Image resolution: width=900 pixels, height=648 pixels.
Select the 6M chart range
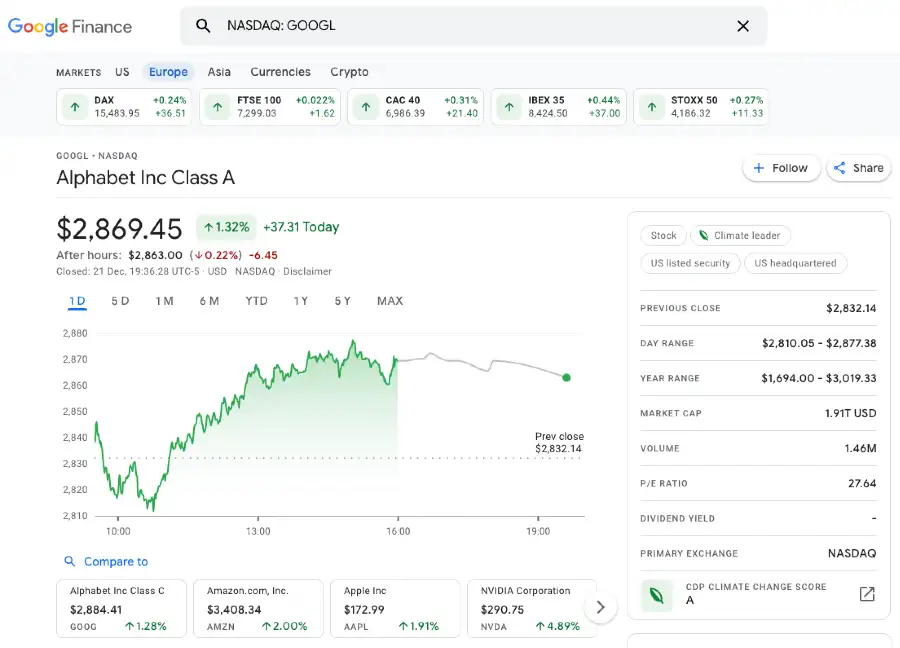[209, 301]
